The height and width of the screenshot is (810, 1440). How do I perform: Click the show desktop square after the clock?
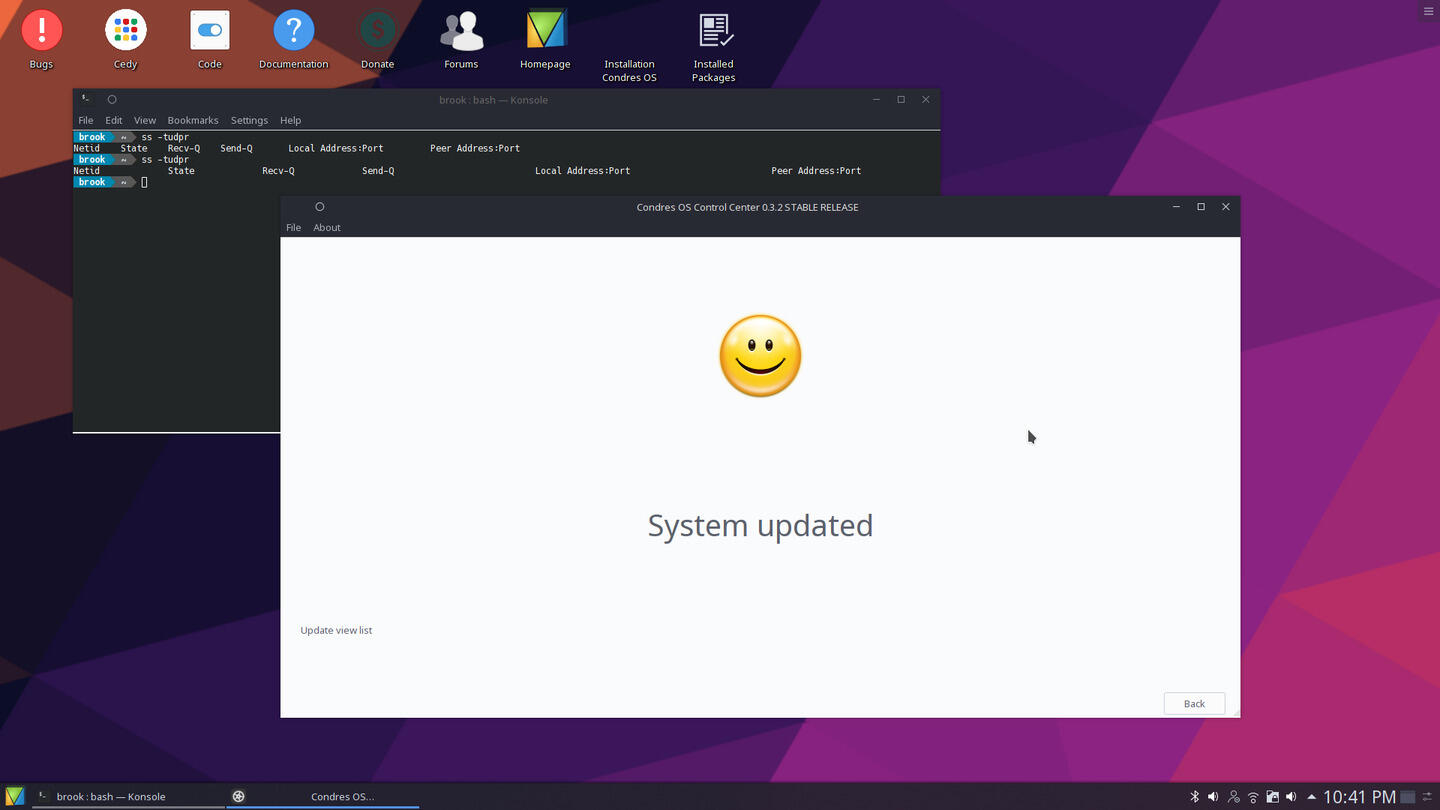(x=1407, y=797)
